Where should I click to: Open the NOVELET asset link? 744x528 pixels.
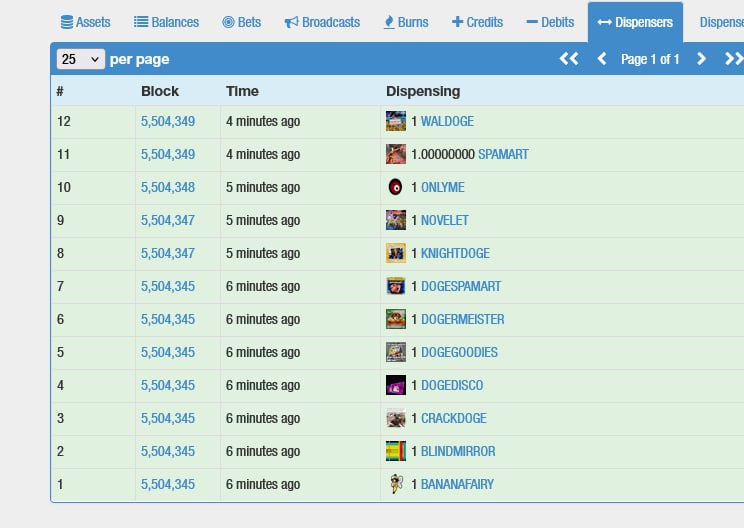tap(445, 220)
